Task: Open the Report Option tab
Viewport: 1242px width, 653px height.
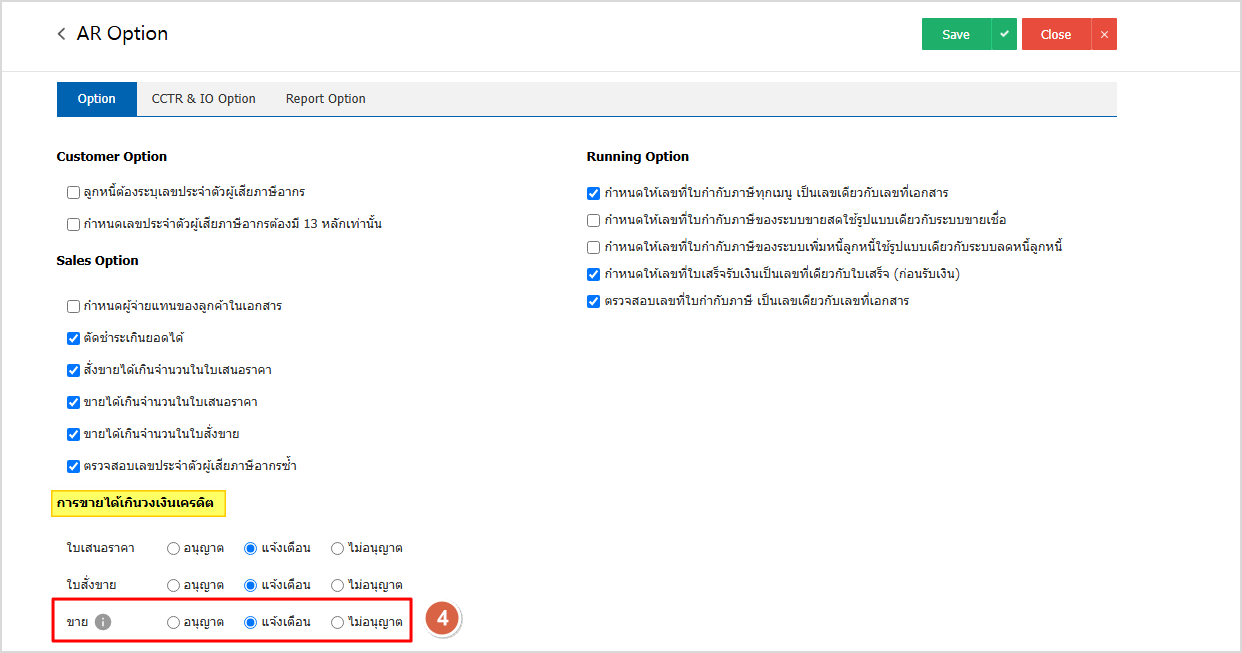Action: 325,99
